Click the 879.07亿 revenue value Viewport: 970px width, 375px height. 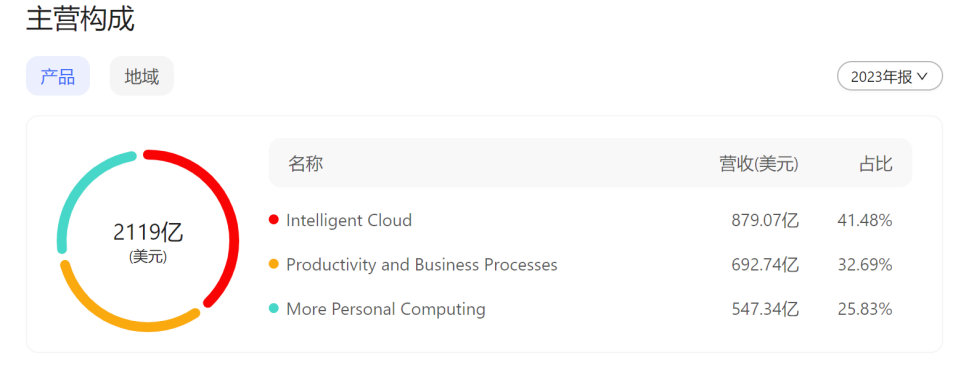pyautogui.click(x=765, y=220)
